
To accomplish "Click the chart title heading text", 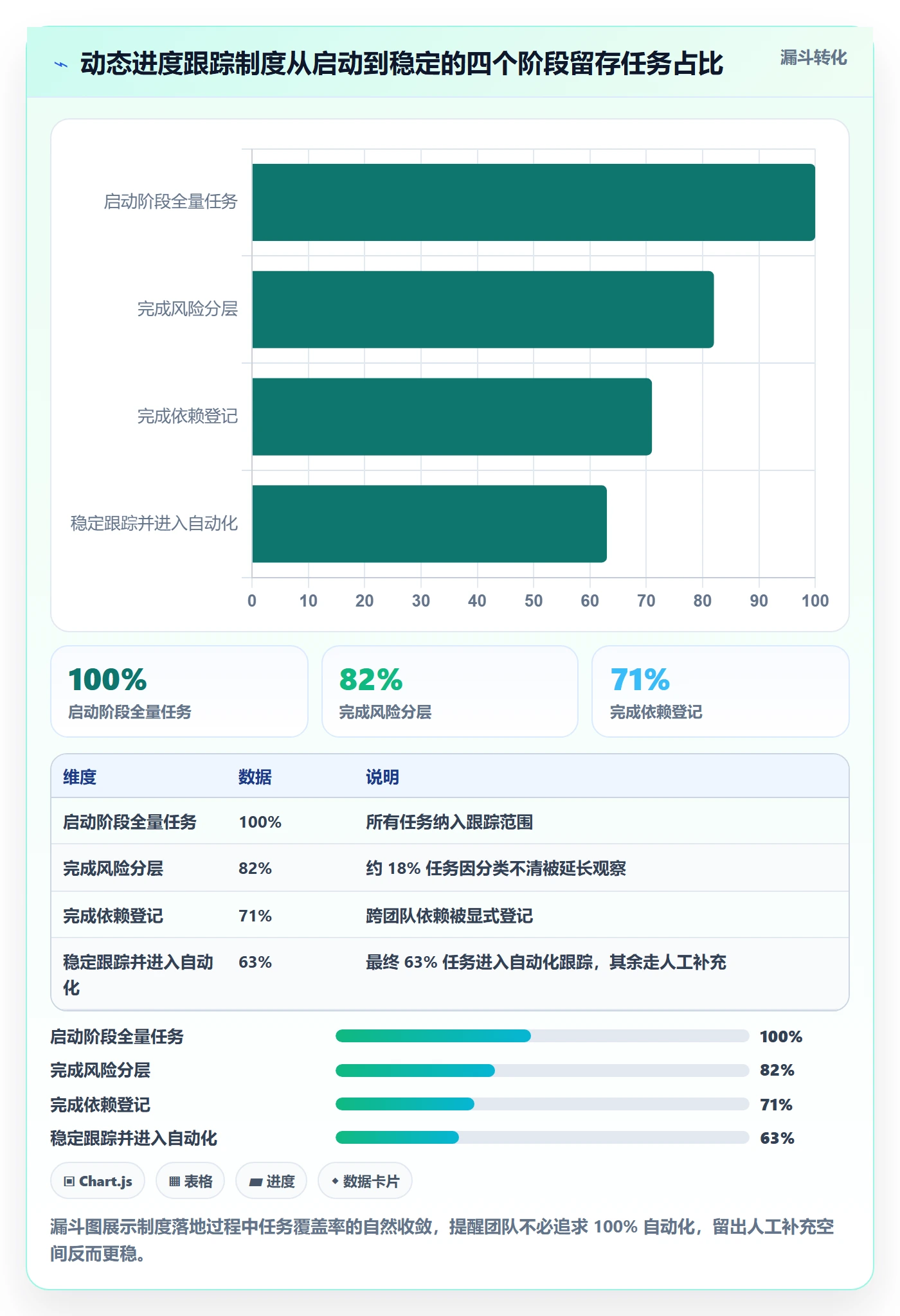I will [x=402, y=64].
